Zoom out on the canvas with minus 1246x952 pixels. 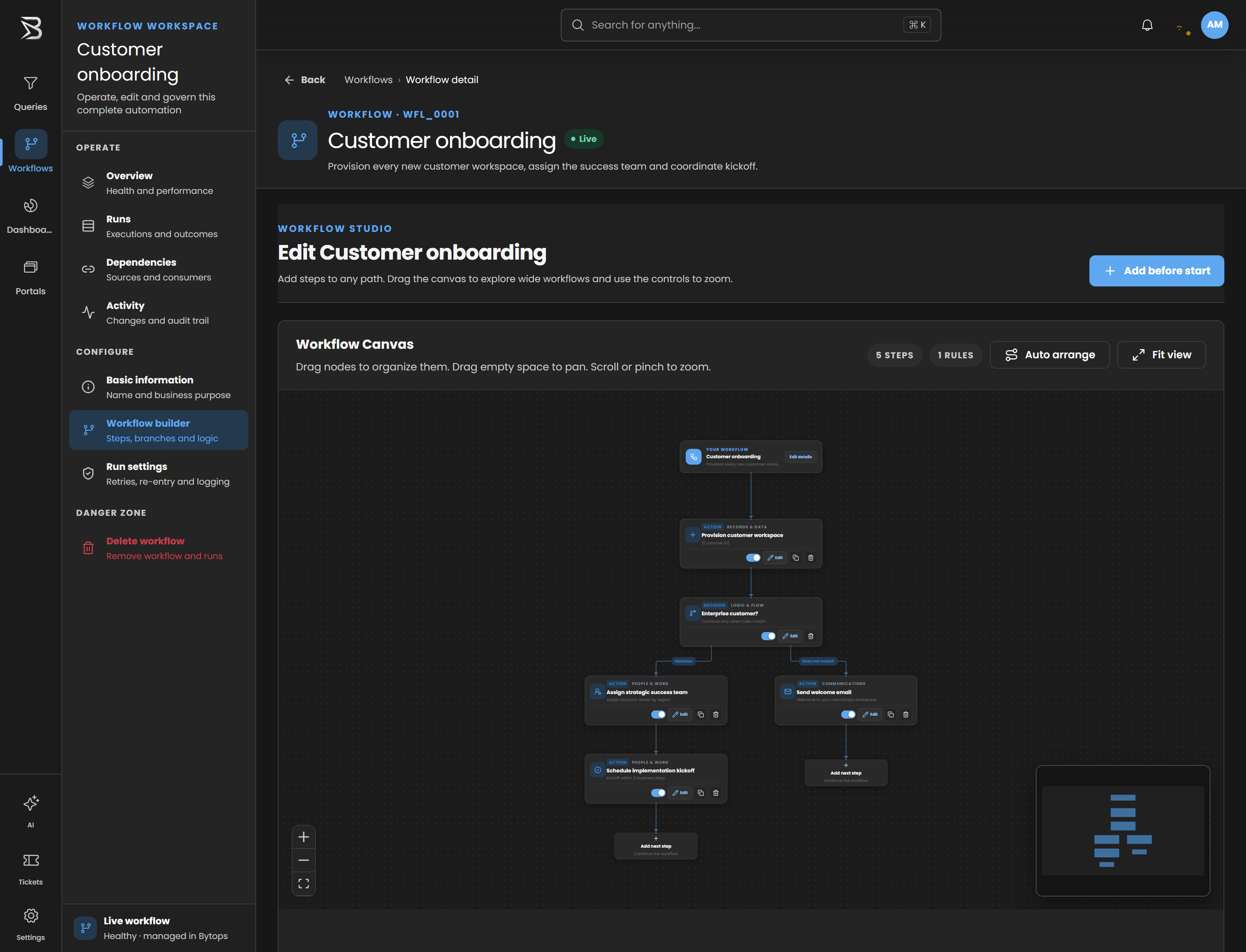304,860
